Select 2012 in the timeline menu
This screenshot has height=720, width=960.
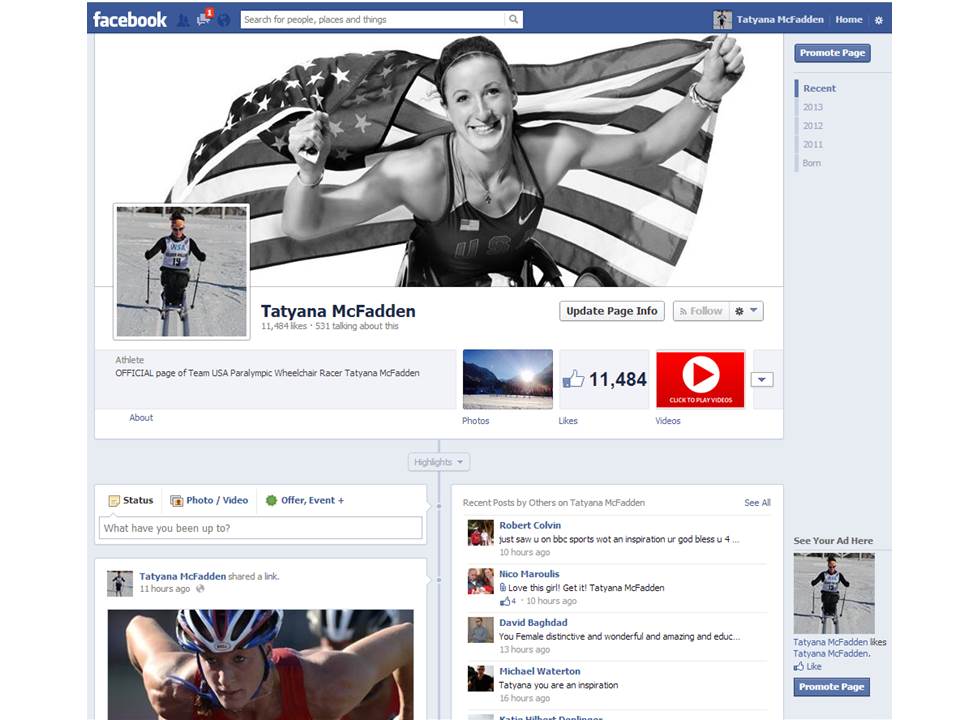[811, 125]
